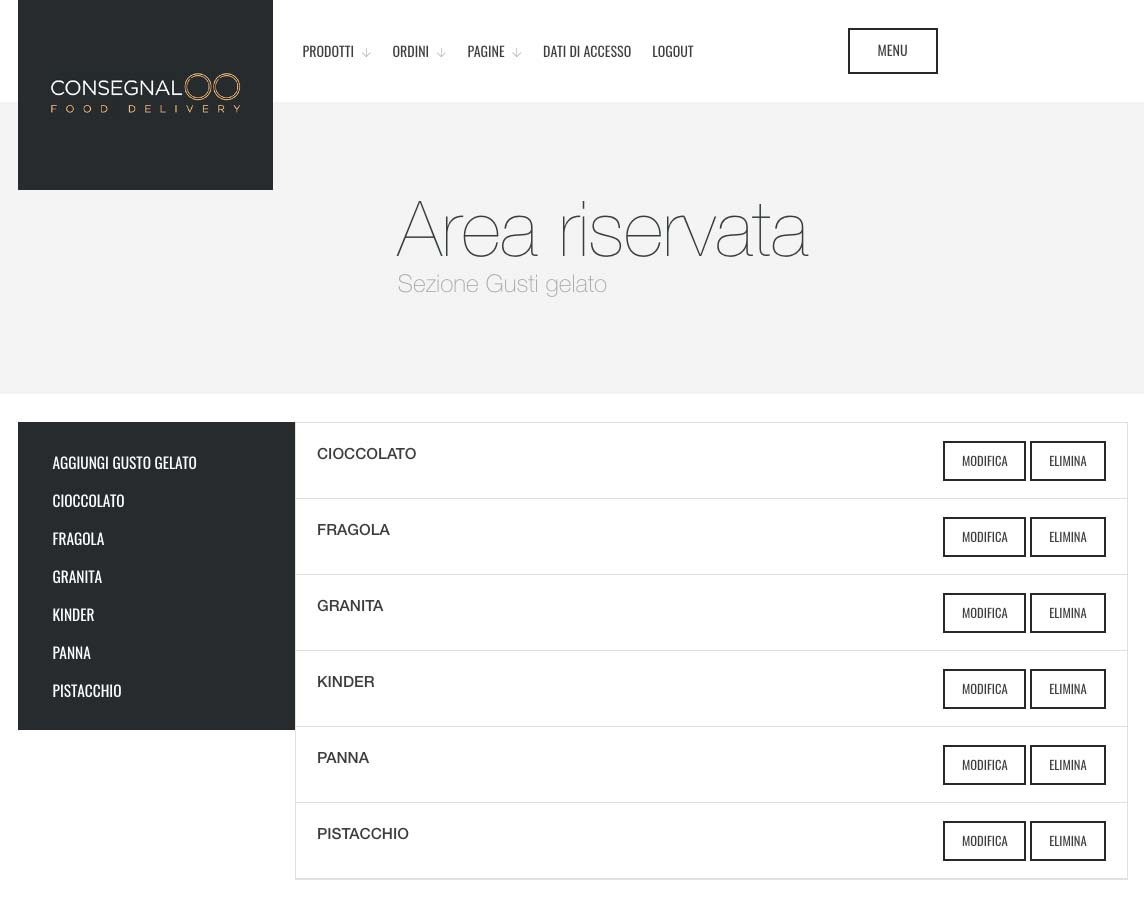Screen dimensions: 1144x906
Task: Modify the Kinder flavor
Action: tap(984, 689)
